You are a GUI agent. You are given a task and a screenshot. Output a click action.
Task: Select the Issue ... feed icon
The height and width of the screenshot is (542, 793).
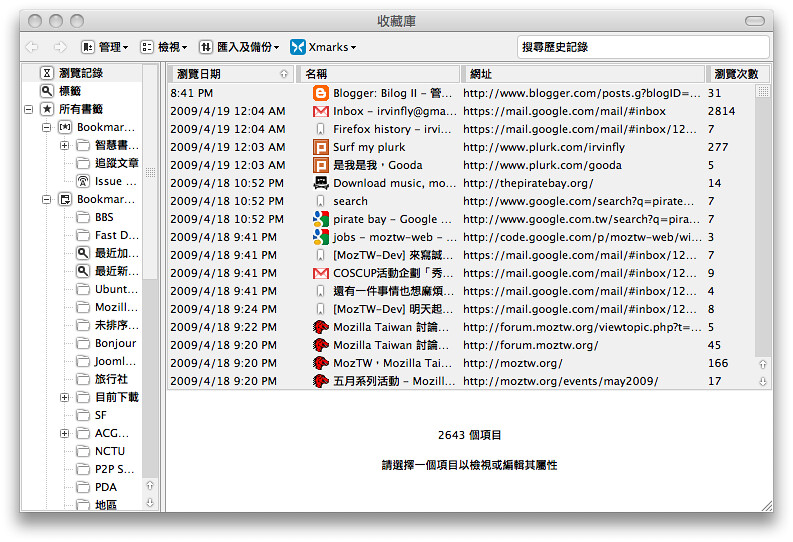point(83,181)
